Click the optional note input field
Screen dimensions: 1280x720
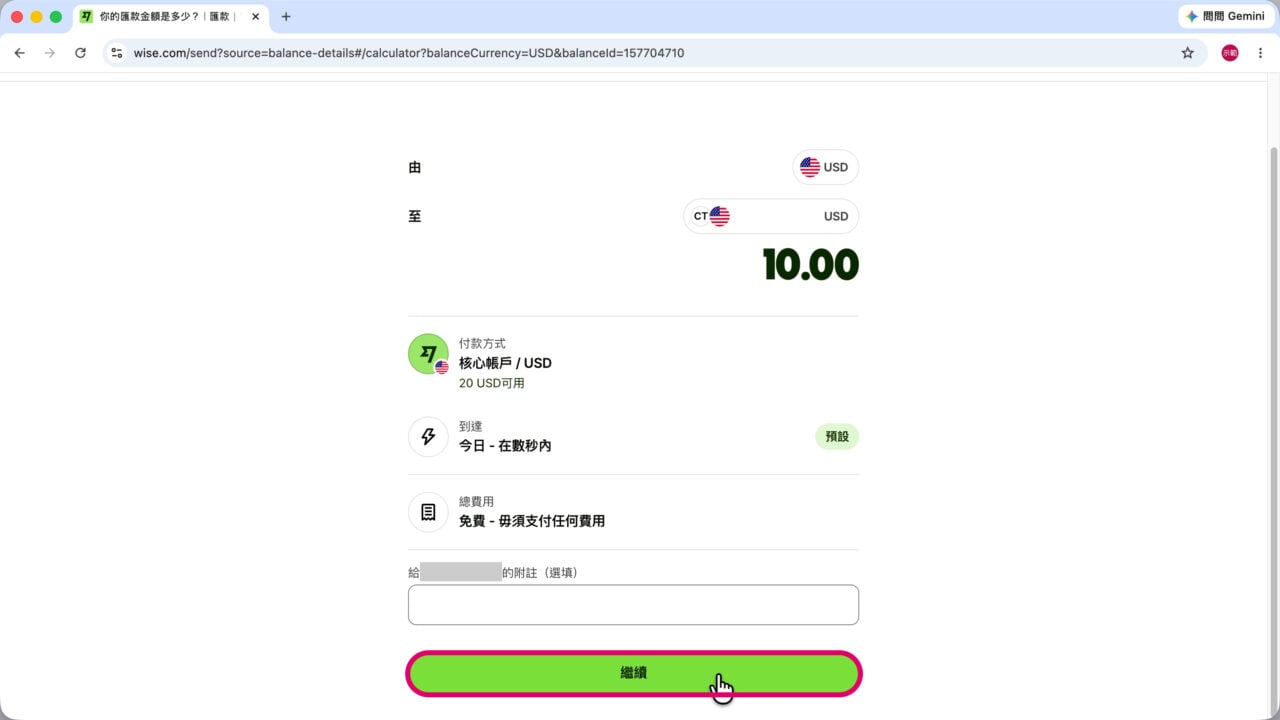click(633, 605)
